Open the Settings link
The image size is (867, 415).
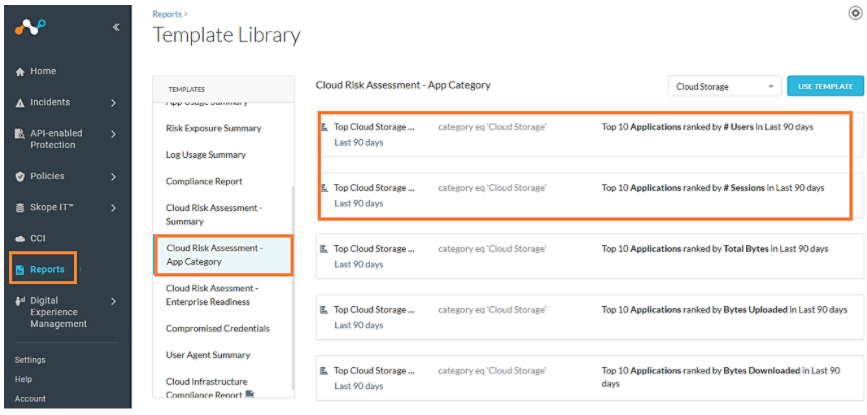(30, 360)
